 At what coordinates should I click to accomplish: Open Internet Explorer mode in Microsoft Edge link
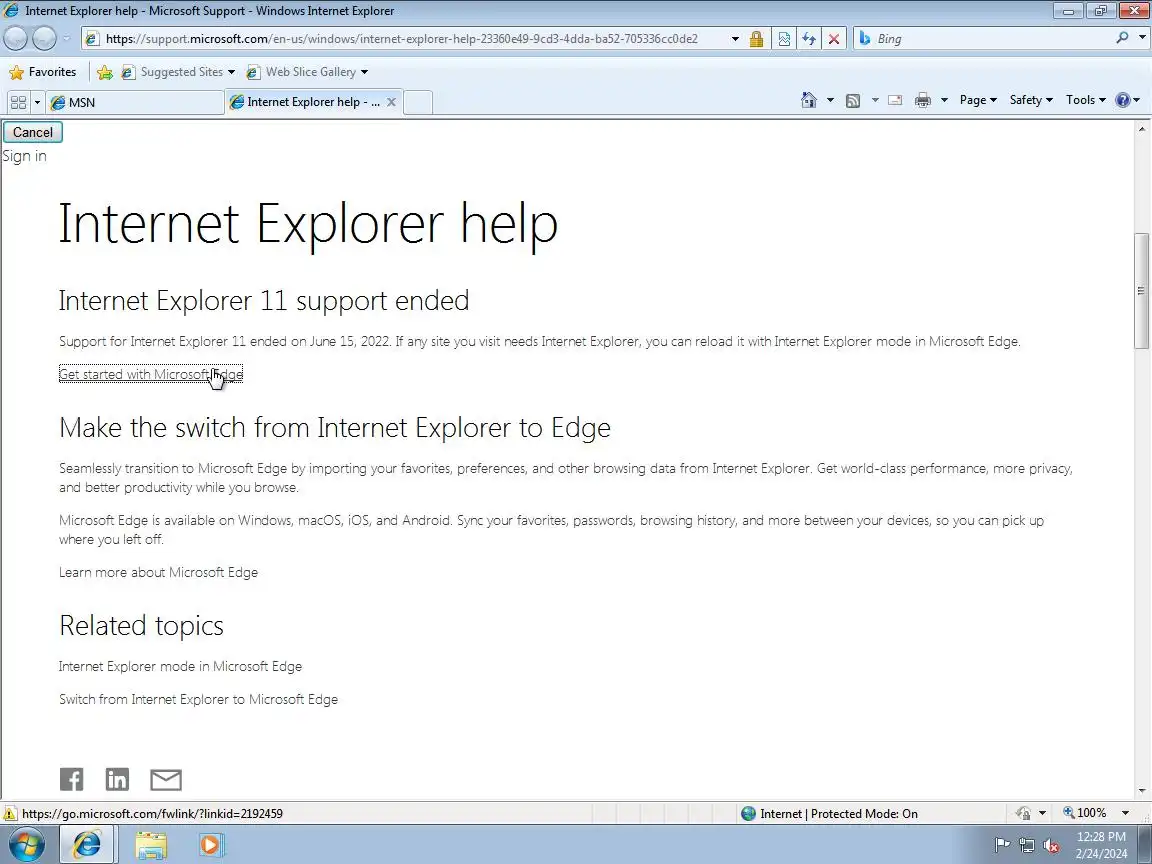click(180, 666)
